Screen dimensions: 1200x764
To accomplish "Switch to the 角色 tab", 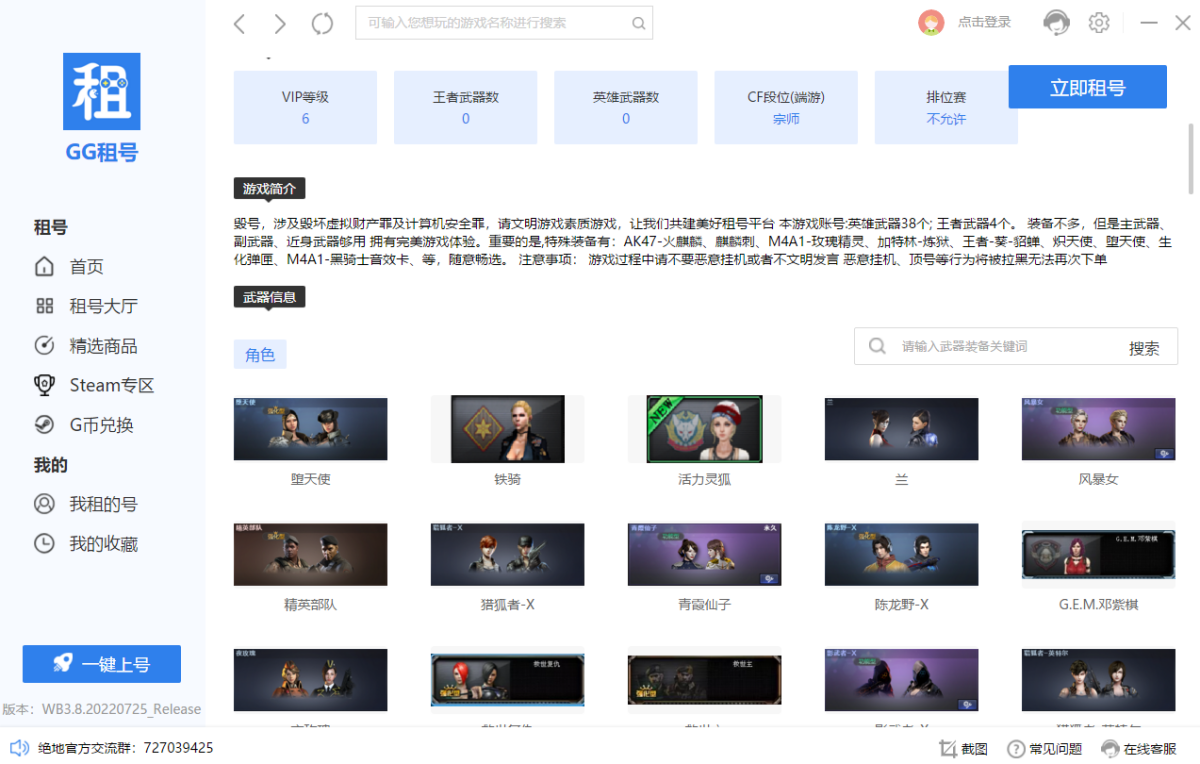I will click(x=260, y=355).
